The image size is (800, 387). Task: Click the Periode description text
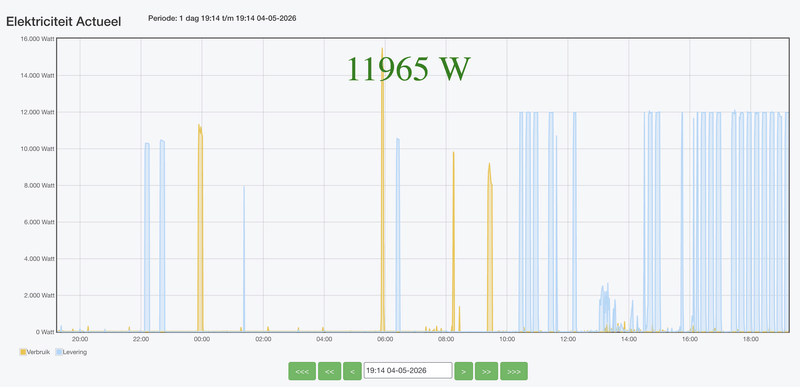tap(222, 18)
